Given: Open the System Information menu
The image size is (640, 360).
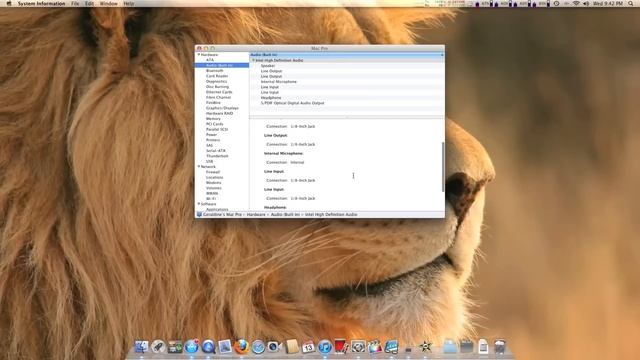Looking at the screenshot, I should coord(41,3).
